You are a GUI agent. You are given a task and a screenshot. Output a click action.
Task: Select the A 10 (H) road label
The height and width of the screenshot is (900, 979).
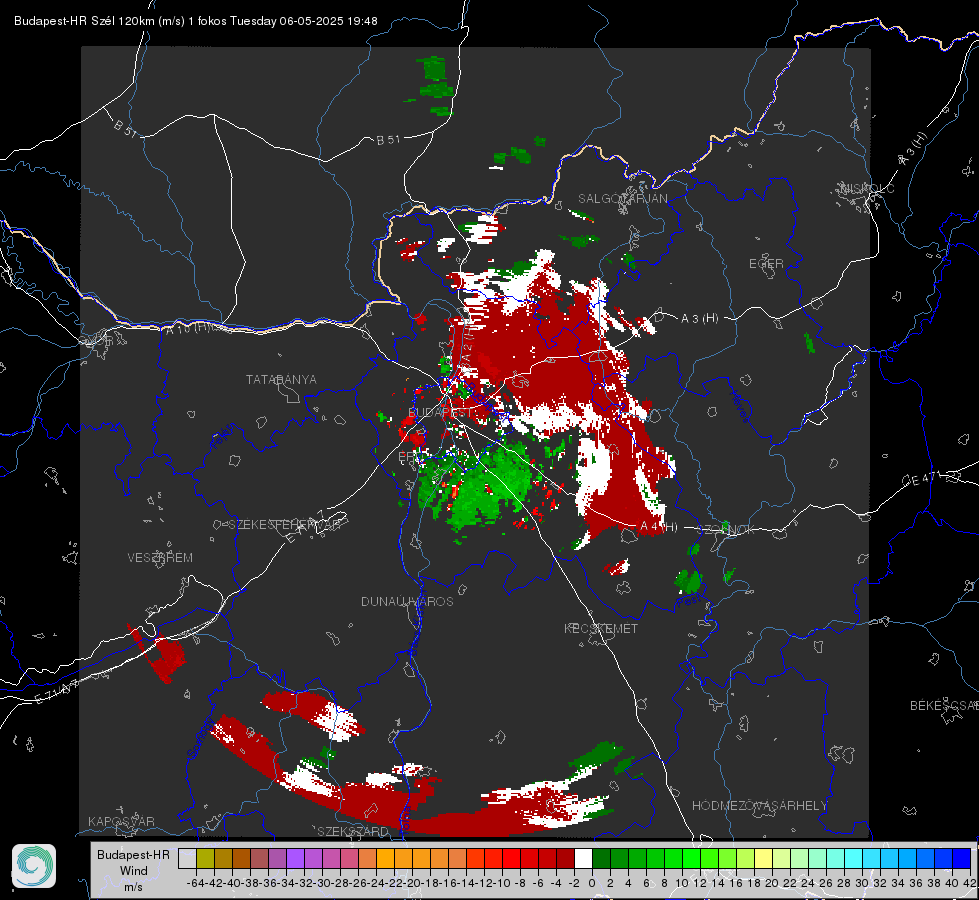pyautogui.click(x=189, y=328)
